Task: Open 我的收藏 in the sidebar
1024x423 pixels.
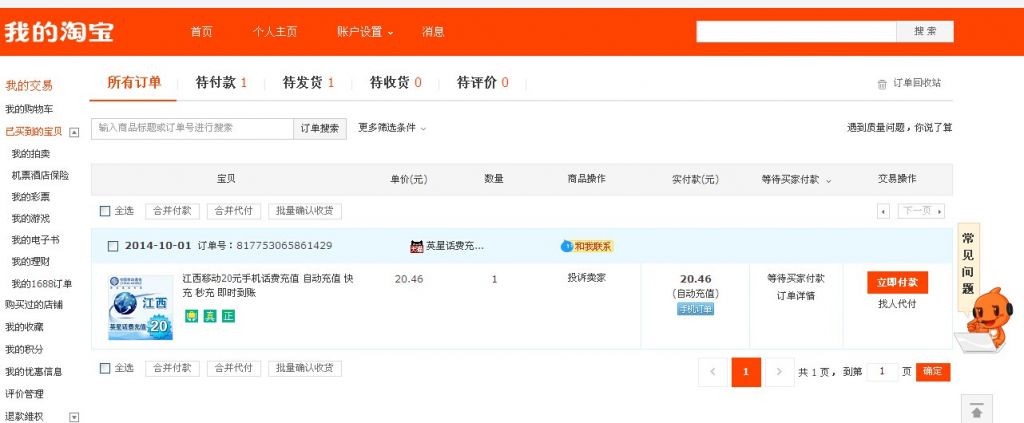Action: coord(24,327)
